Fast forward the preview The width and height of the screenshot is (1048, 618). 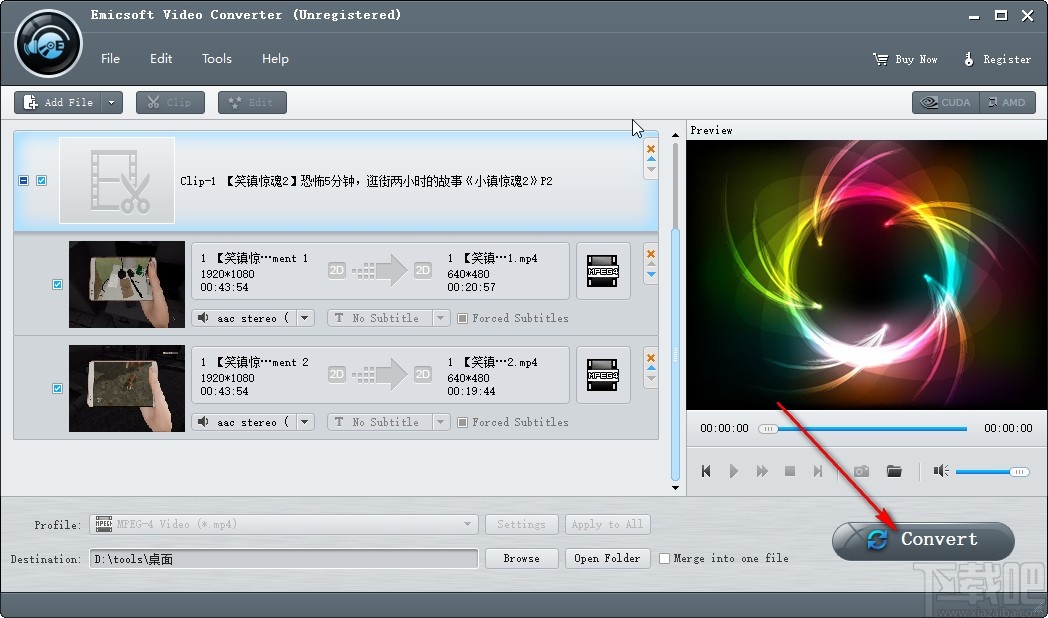coord(762,471)
